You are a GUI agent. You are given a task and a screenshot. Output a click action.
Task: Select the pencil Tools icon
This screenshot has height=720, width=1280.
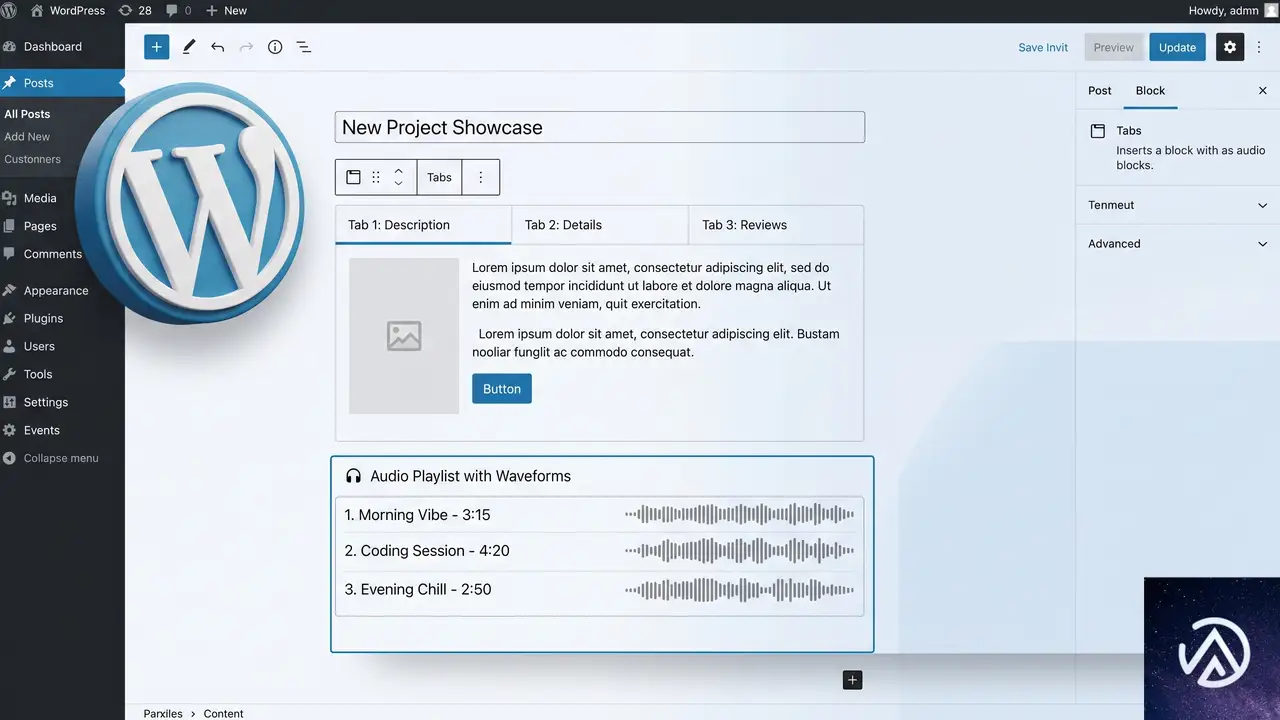click(189, 47)
